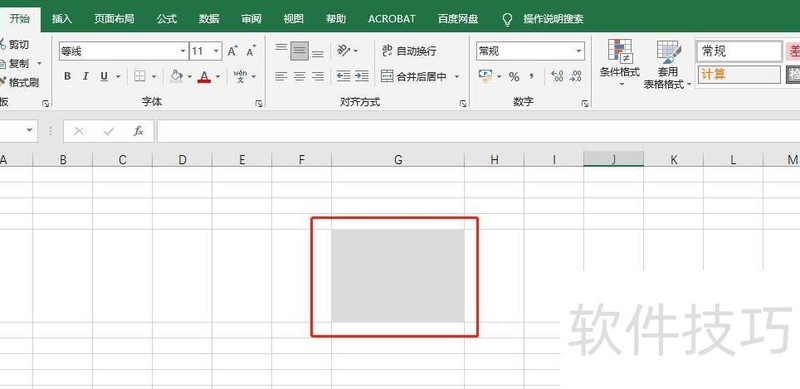Click the formula bar input

478,131
